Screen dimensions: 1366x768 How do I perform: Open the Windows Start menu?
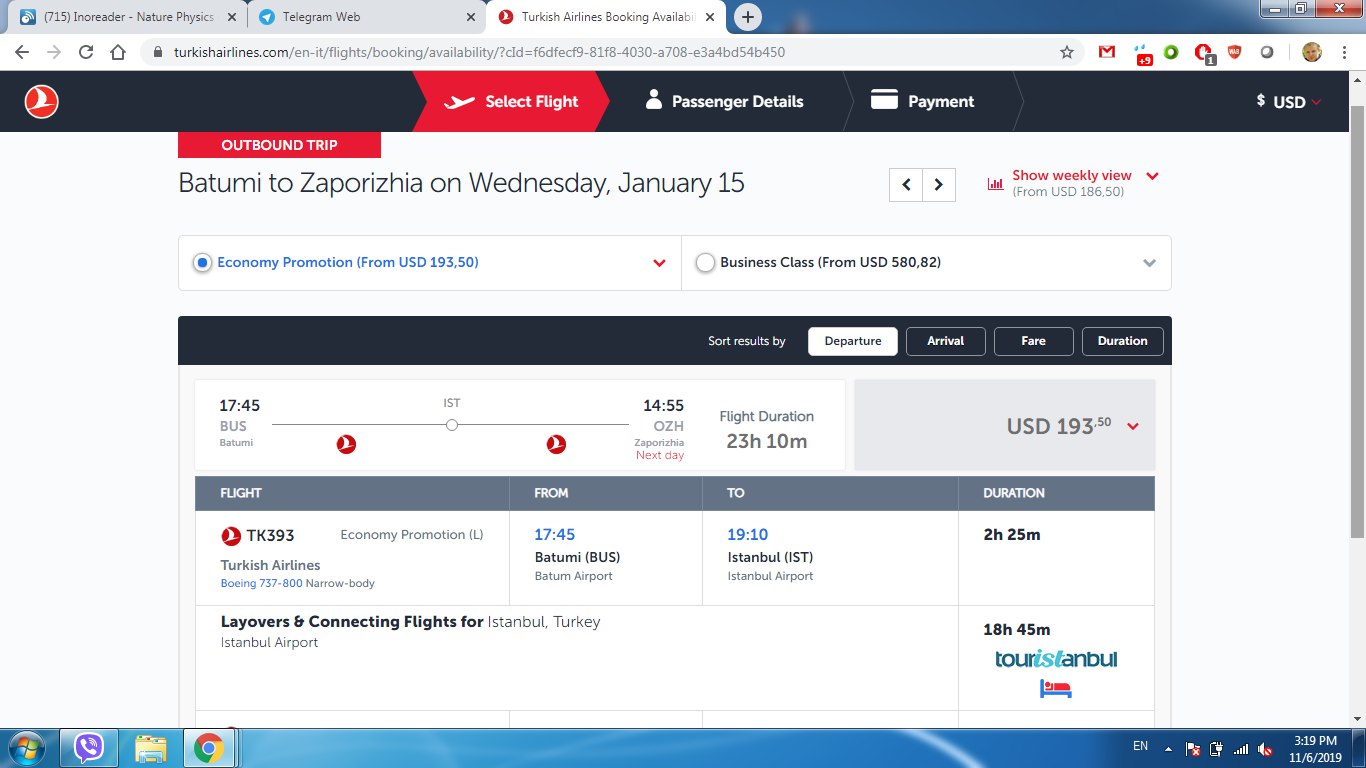point(26,747)
